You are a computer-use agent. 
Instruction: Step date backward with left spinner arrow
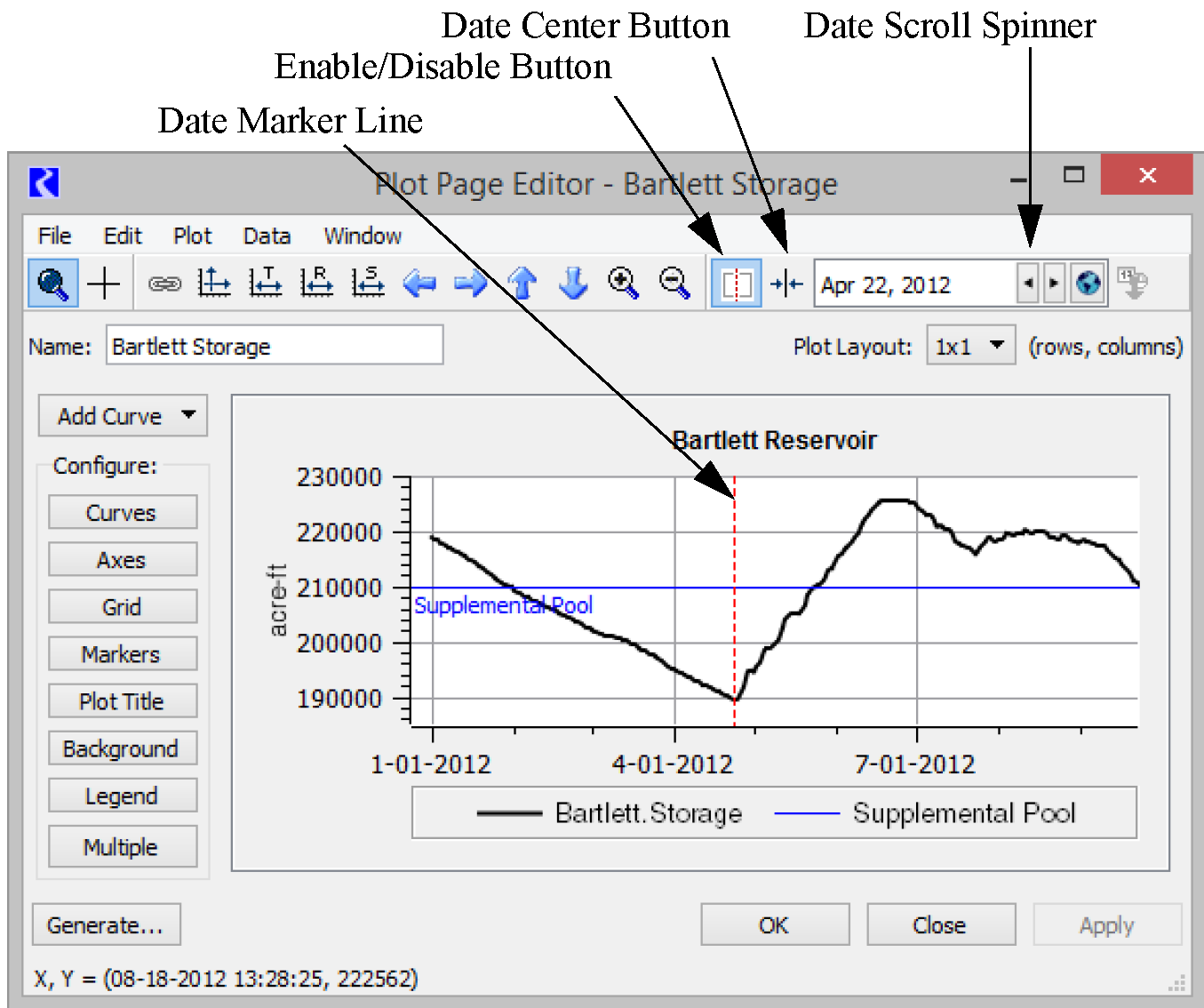pyautogui.click(x=1028, y=284)
